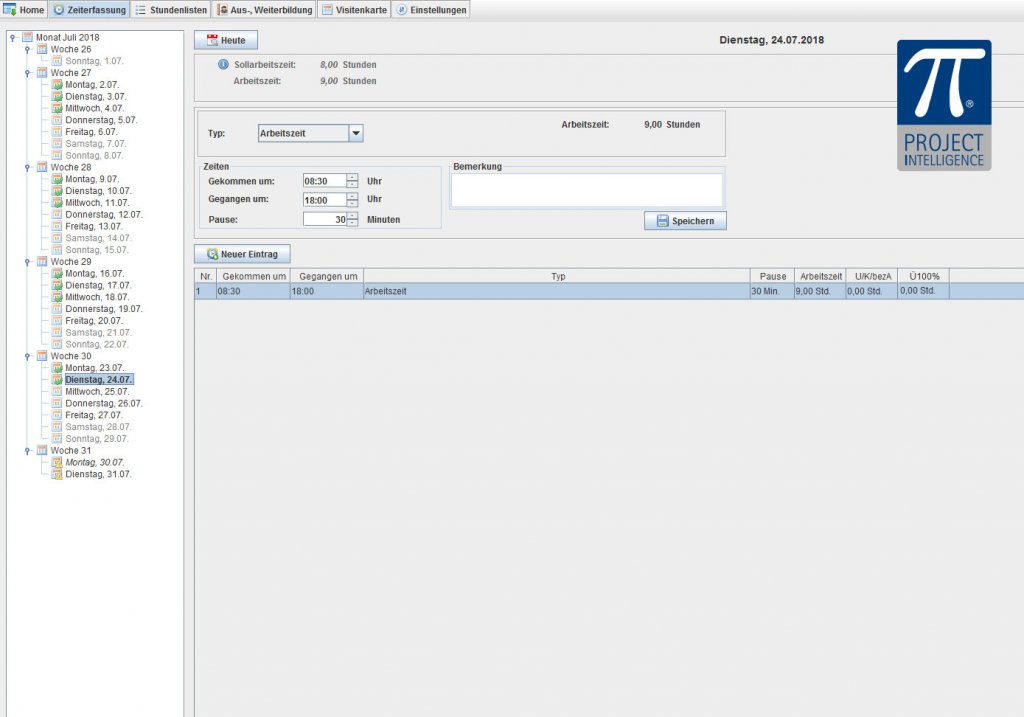Click the calendar icon of Mittwoch, 4.07.
The height and width of the screenshot is (717, 1024).
57,108
